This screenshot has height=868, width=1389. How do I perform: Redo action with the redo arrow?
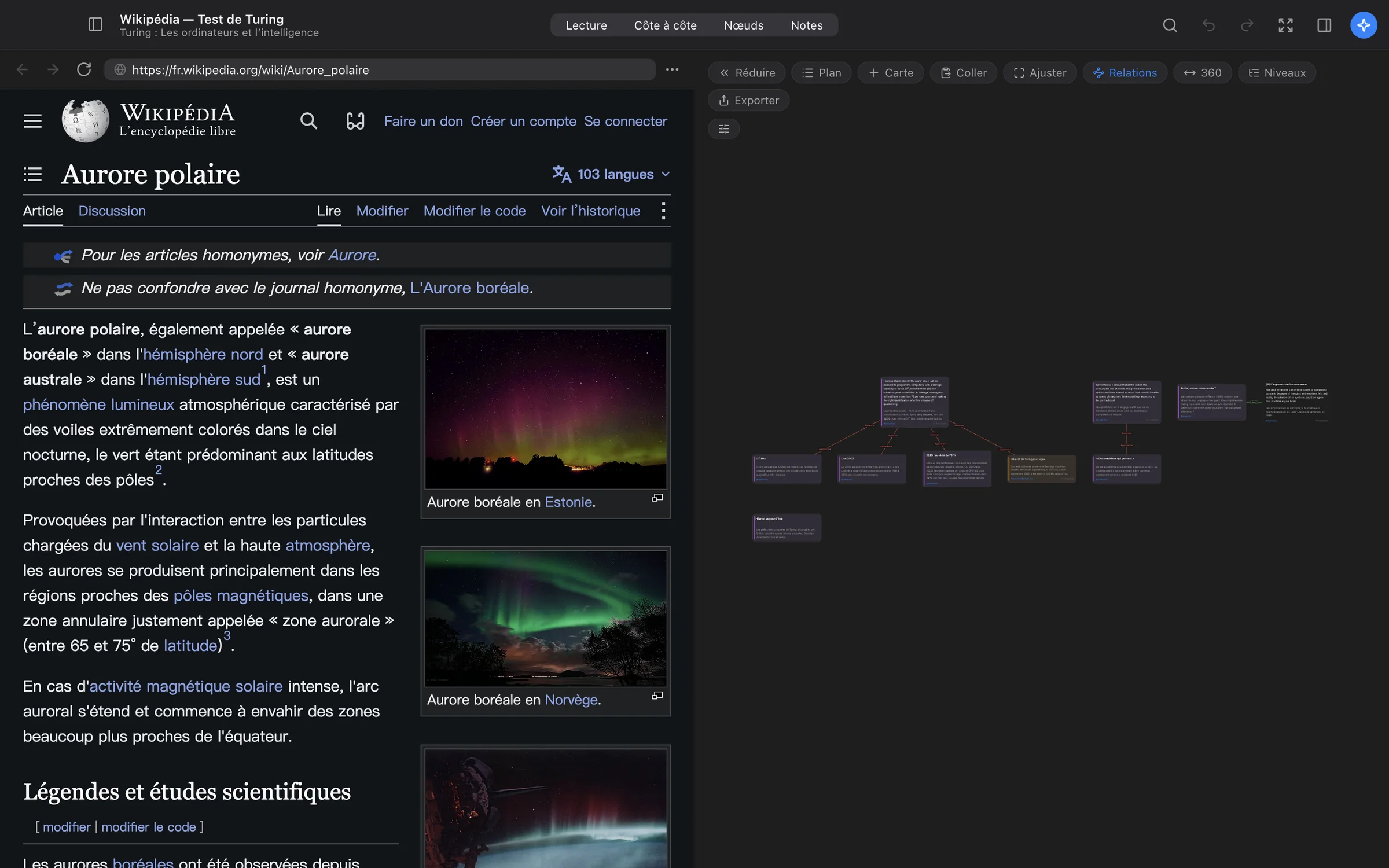click(1247, 25)
